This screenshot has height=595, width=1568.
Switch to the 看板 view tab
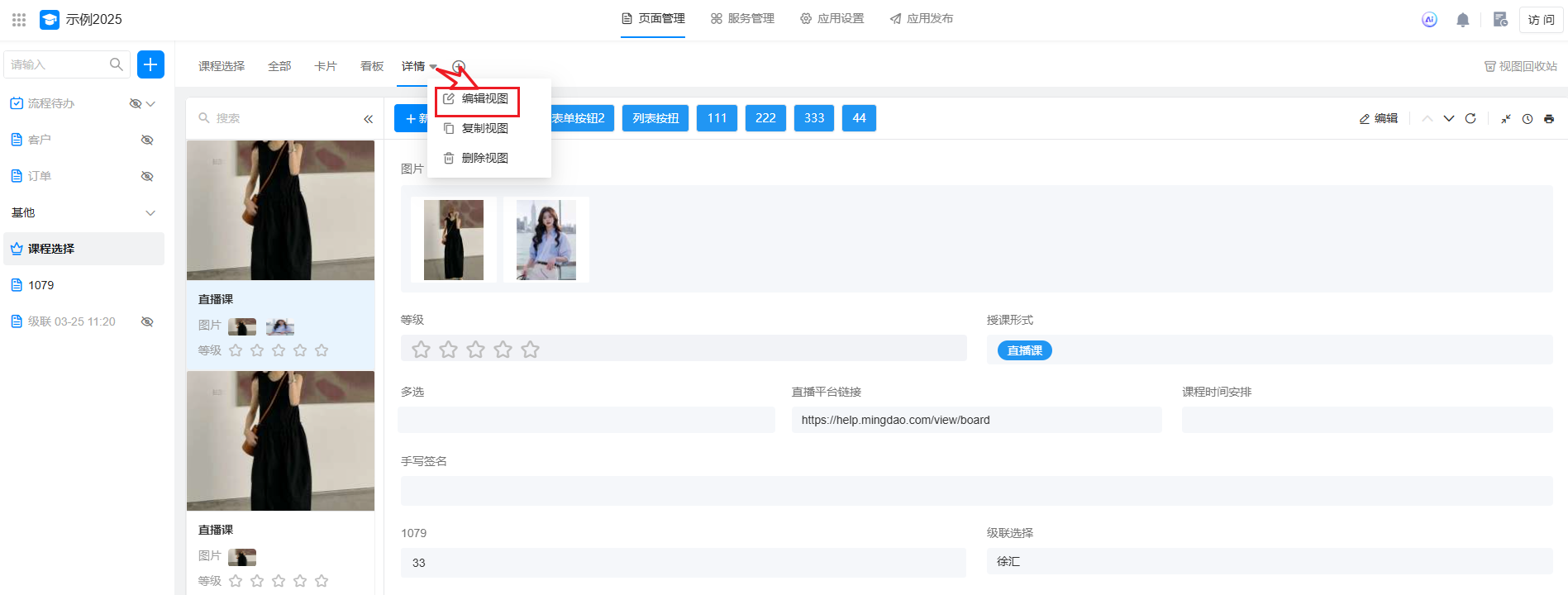[372, 66]
